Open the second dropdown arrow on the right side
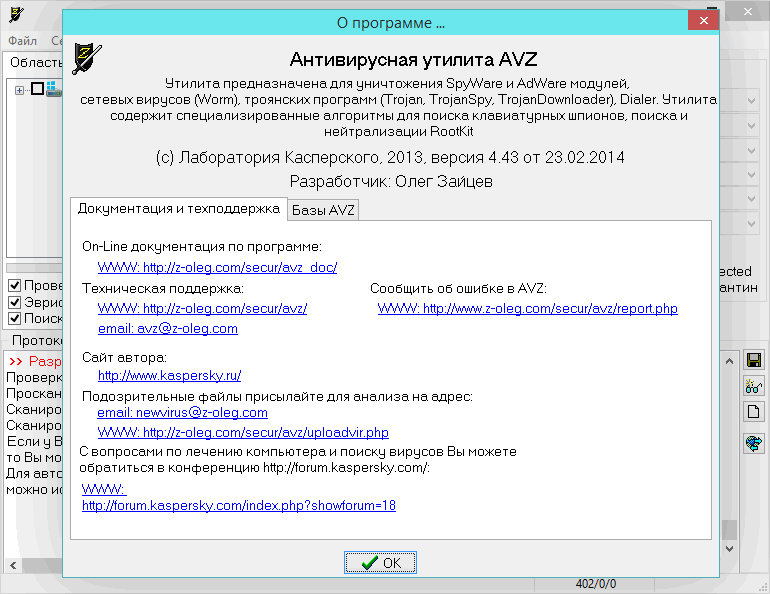The image size is (770, 594). click(x=751, y=126)
